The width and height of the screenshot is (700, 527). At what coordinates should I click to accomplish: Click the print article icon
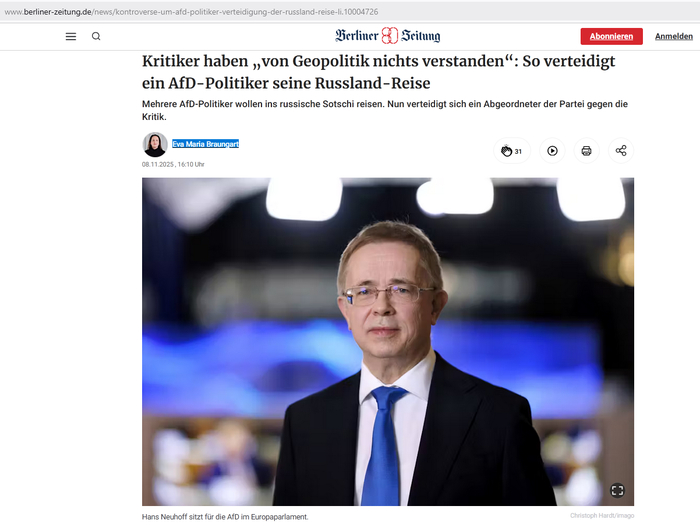[586, 151]
